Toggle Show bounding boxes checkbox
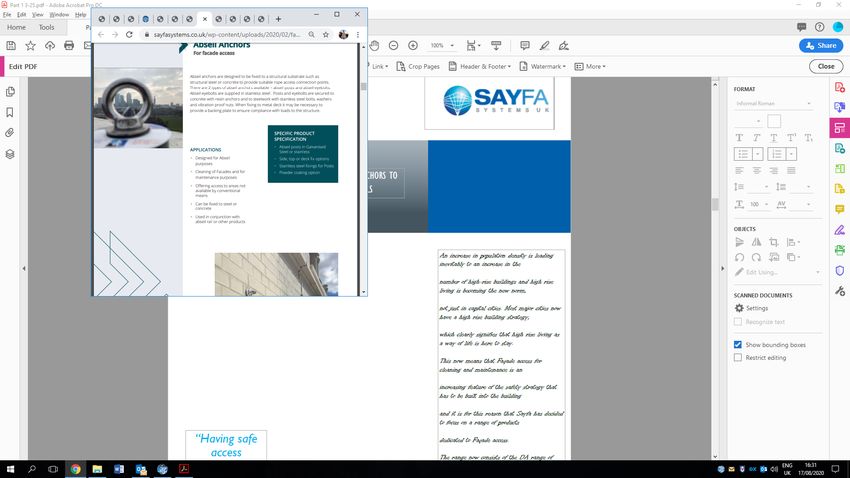850x478 pixels. pos(738,345)
